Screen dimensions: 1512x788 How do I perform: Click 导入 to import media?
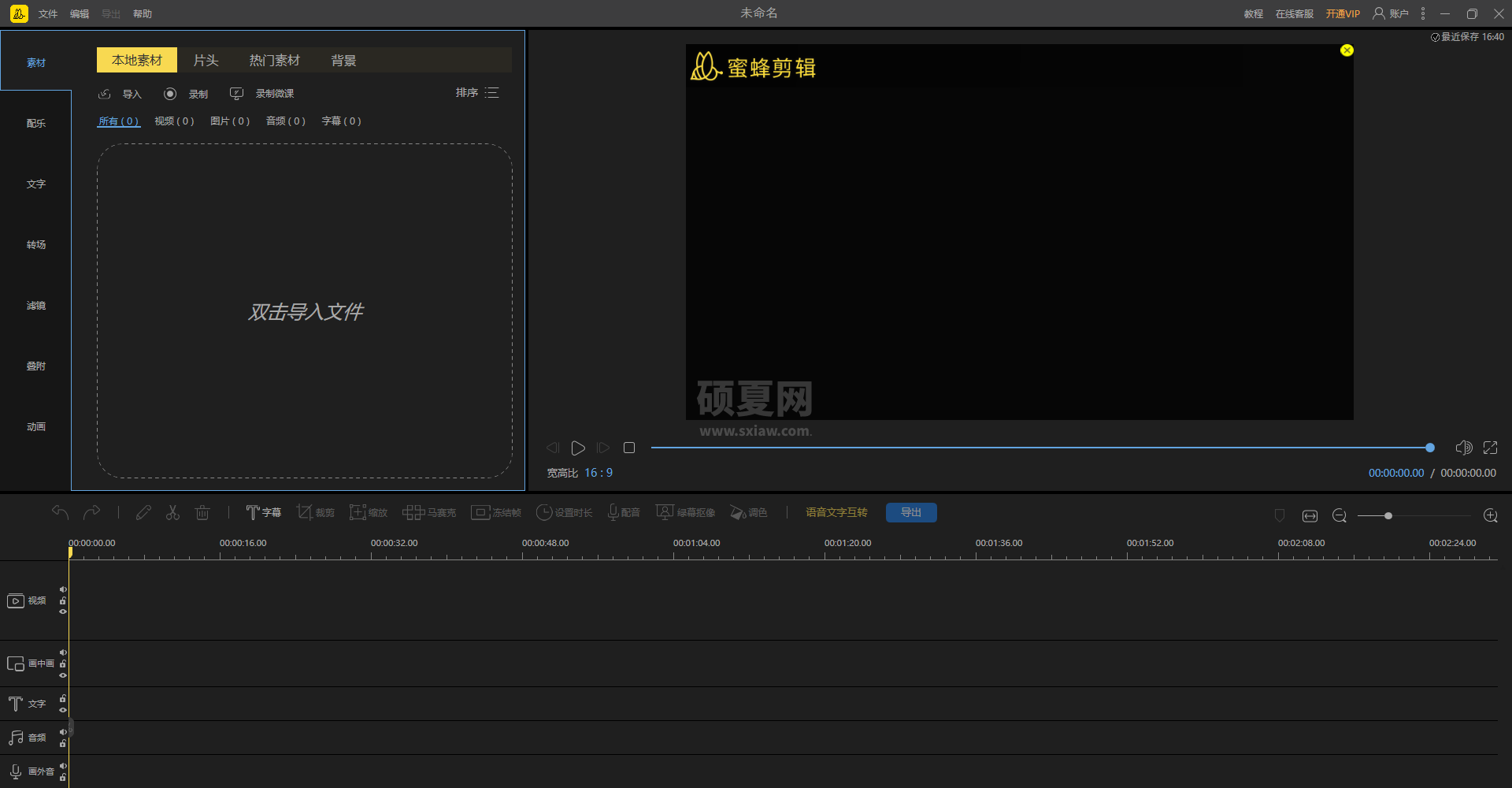(x=120, y=94)
